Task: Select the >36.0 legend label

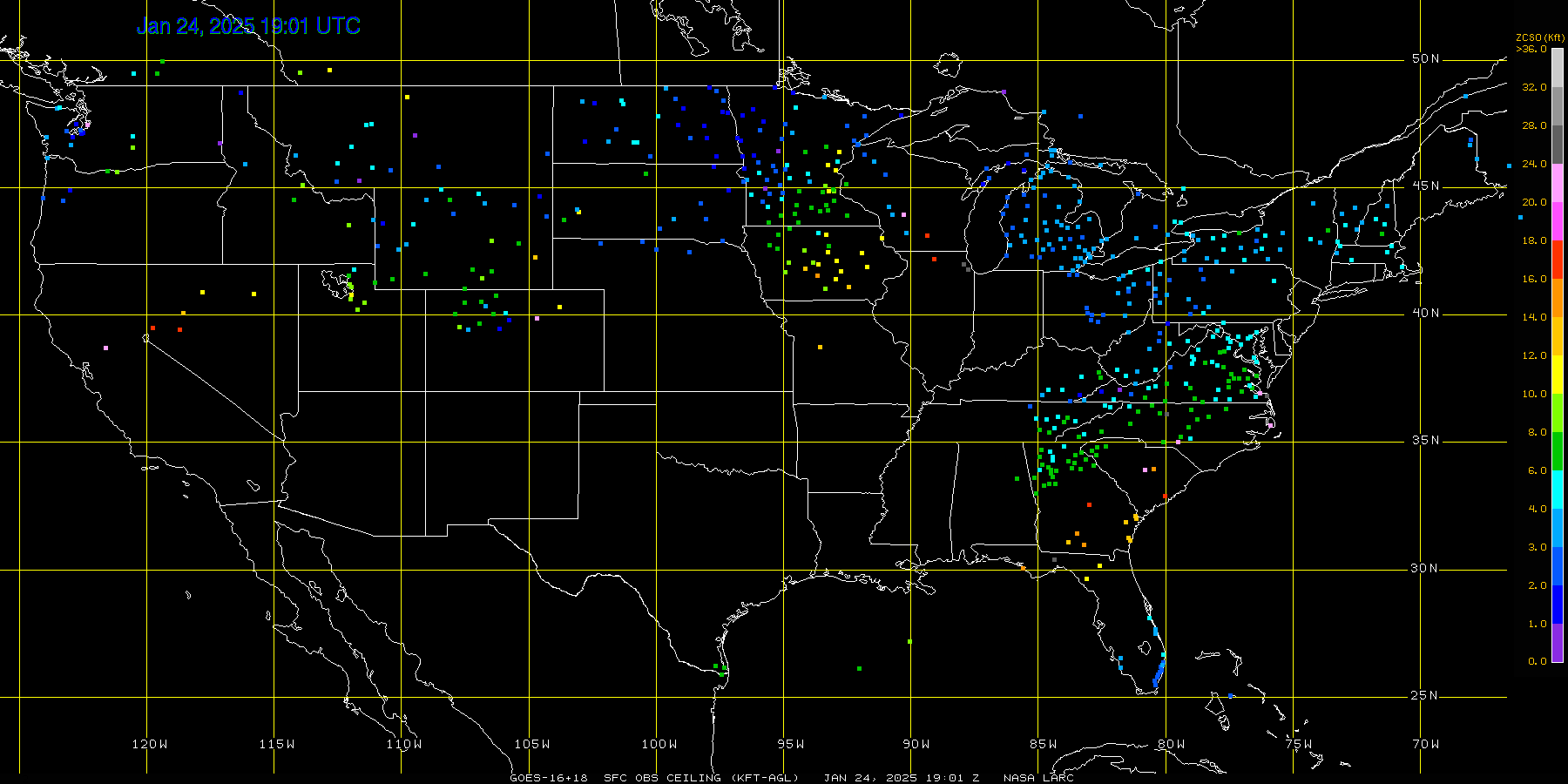Action: click(x=1531, y=49)
